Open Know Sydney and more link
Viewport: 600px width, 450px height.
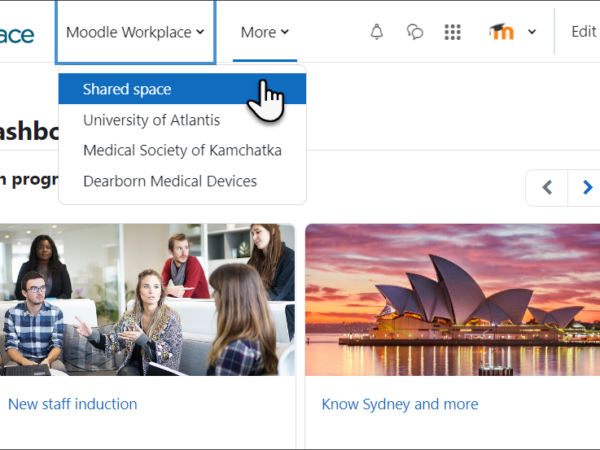coord(400,404)
